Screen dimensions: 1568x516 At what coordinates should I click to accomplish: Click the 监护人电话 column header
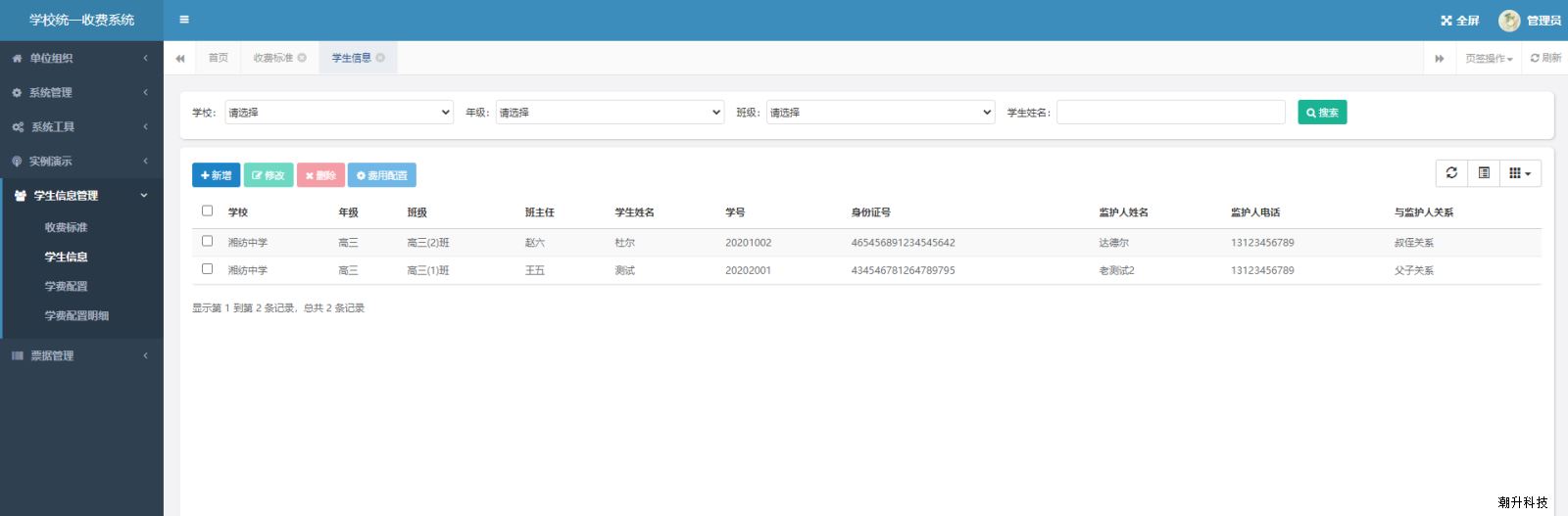pos(1255,212)
